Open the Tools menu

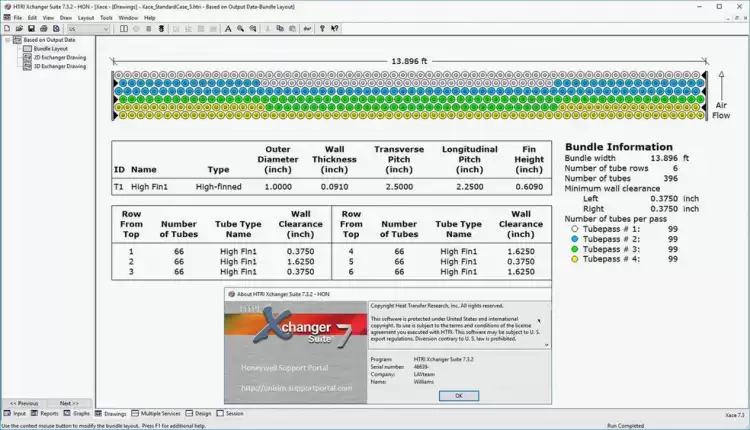[106, 18]
